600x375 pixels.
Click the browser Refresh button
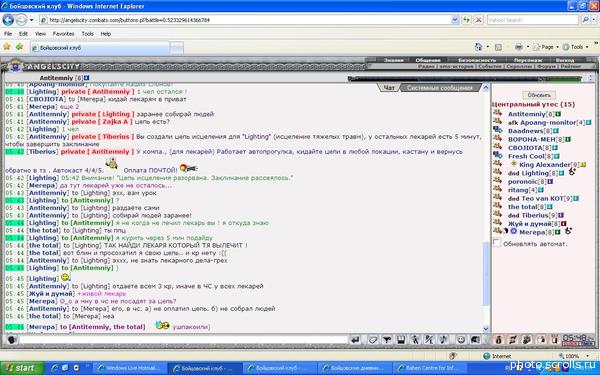[x=466, y=20]
